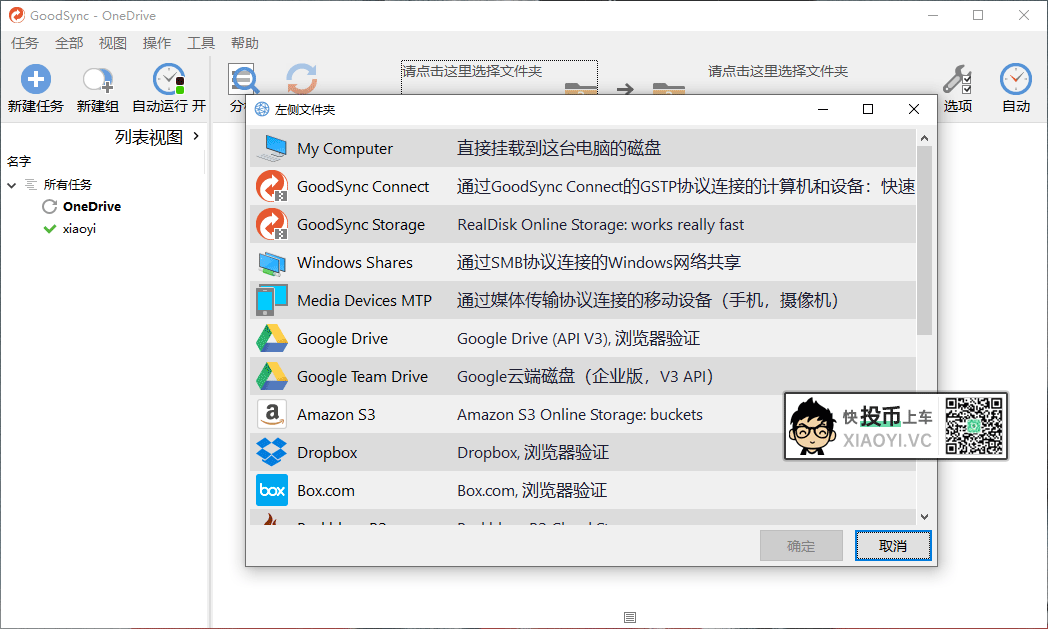The width and height of the screenshot is (1048, 629).
Task: Select the GoodSync Connect storage option
Action: click(362, 186)
